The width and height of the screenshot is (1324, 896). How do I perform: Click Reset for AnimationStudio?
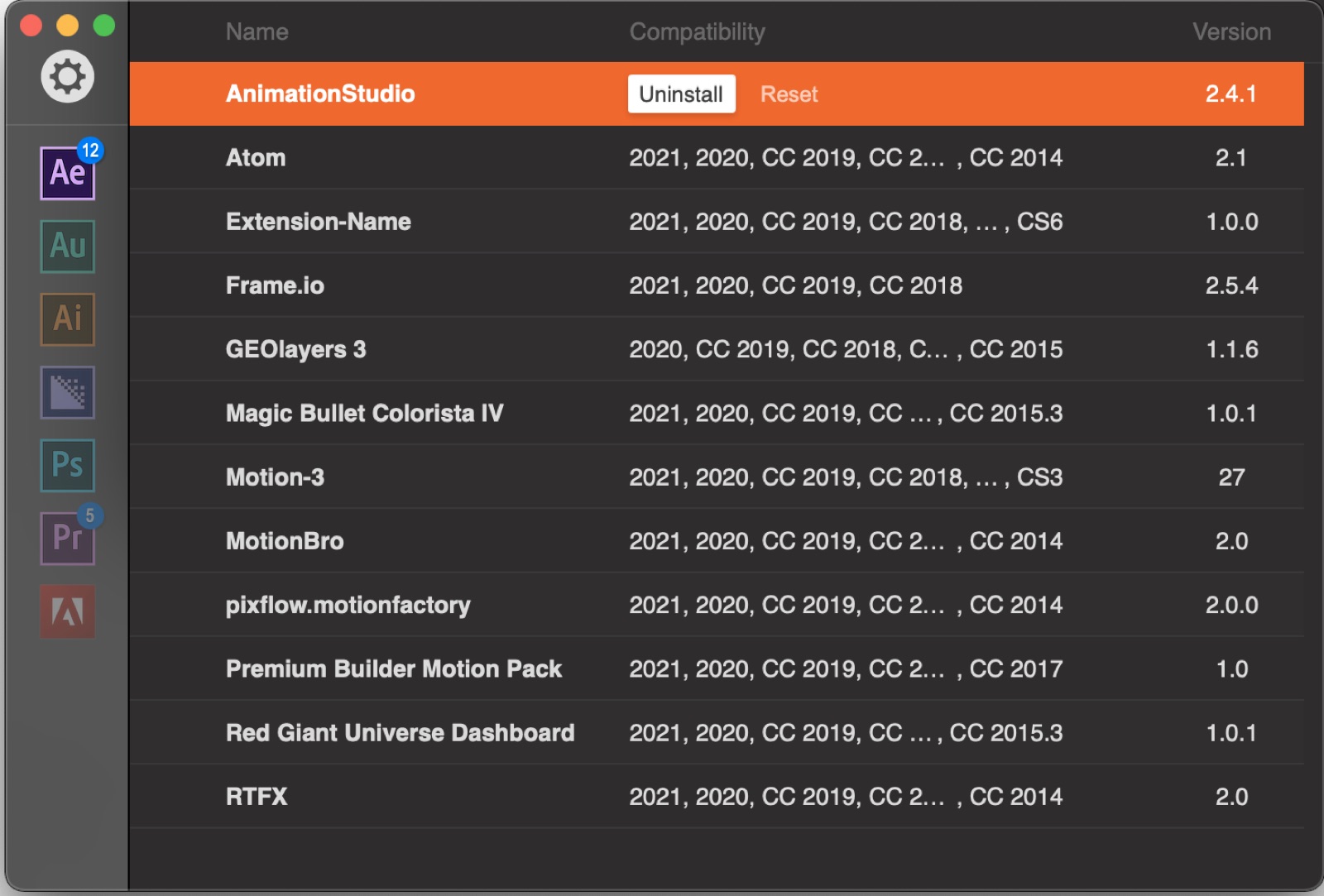tap(789, 94)
